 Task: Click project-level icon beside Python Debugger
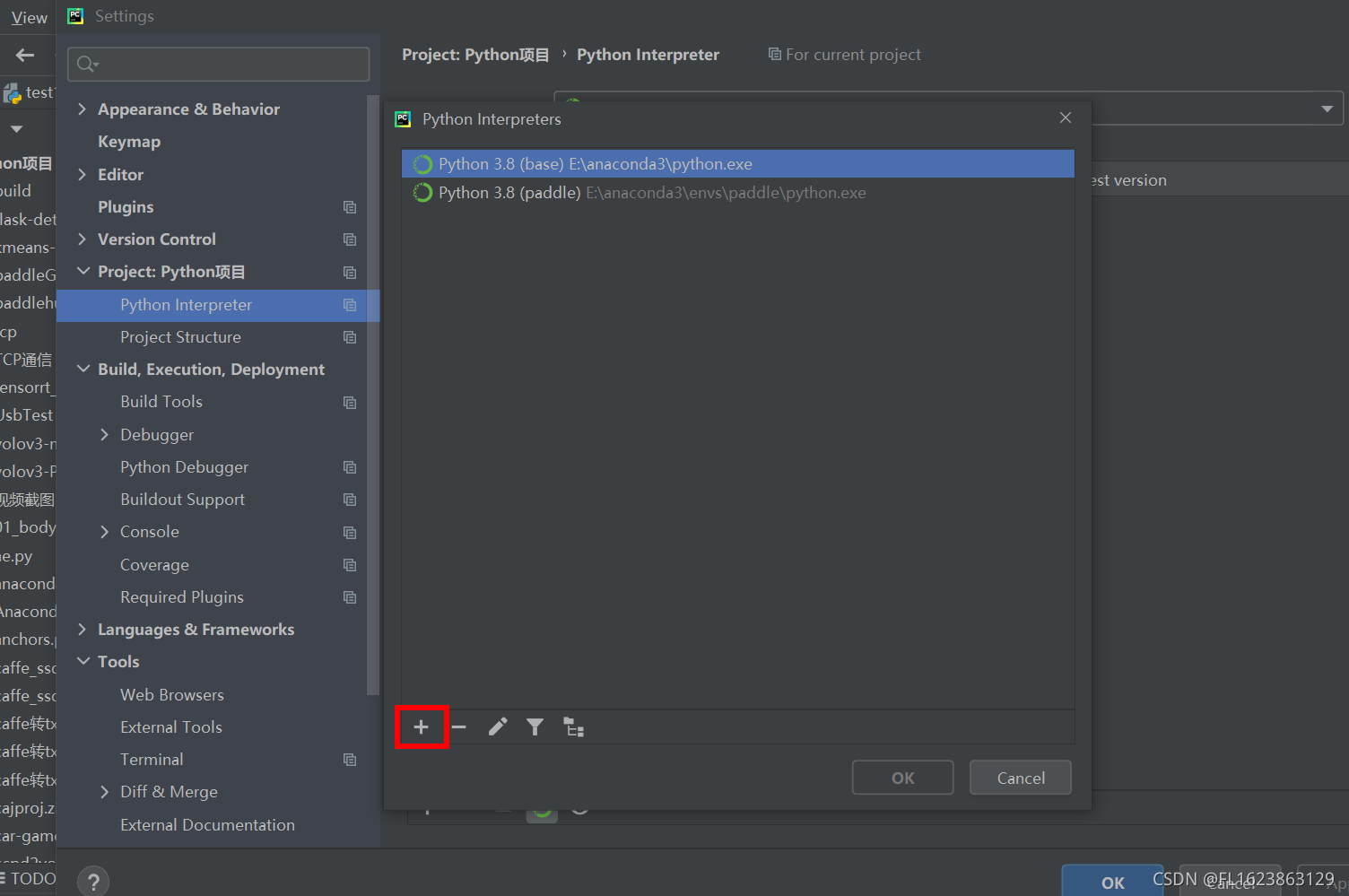350,467
